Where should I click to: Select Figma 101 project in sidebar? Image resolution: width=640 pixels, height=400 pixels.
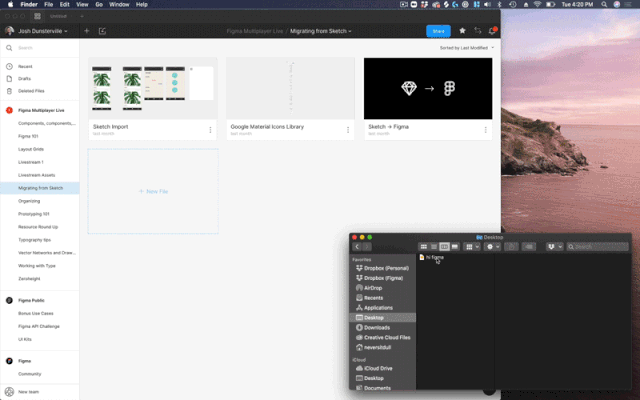[x=28, y=136]
